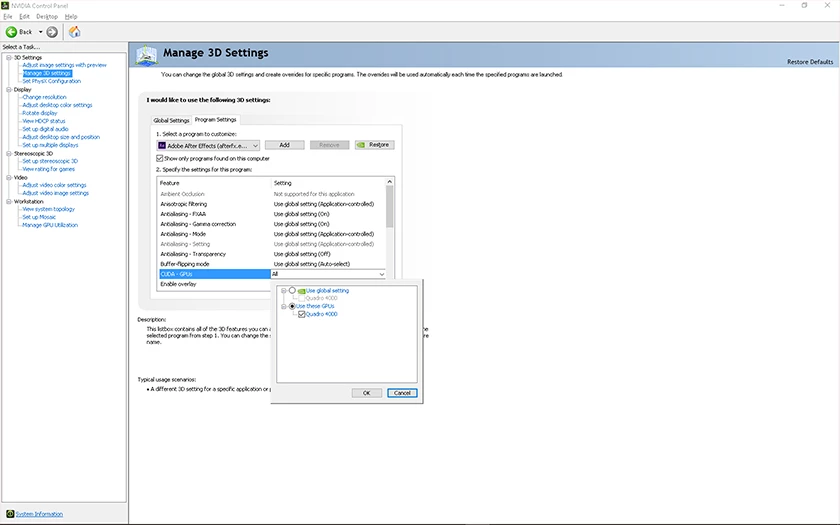Select the Enable overlay row
The width and height of the screenshot is (840, 525).
[214, 284]
